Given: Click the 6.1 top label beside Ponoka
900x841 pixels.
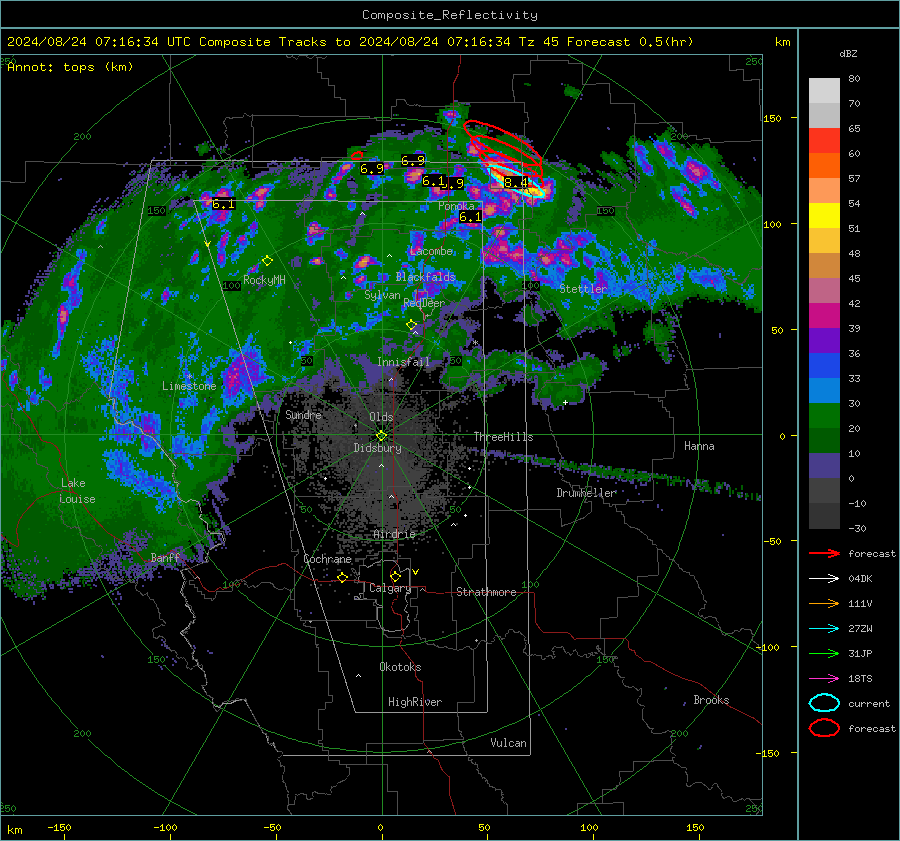Looking at the screenshot, I should pos(470,217).
